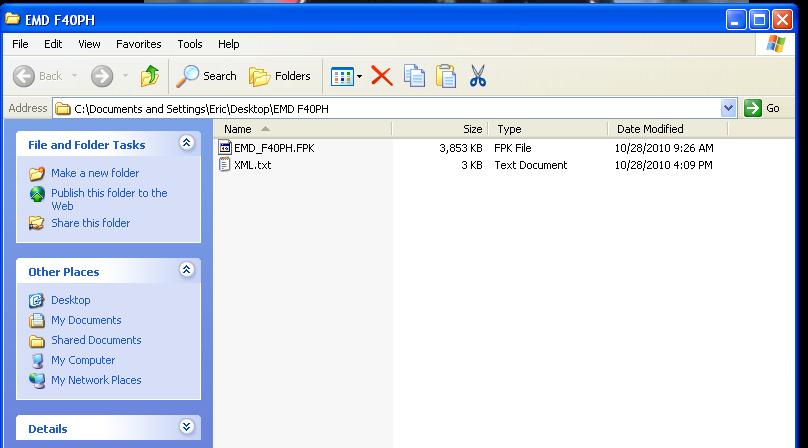
Task: Collapse the Other Places panel
Action: (x=187, y=270)
